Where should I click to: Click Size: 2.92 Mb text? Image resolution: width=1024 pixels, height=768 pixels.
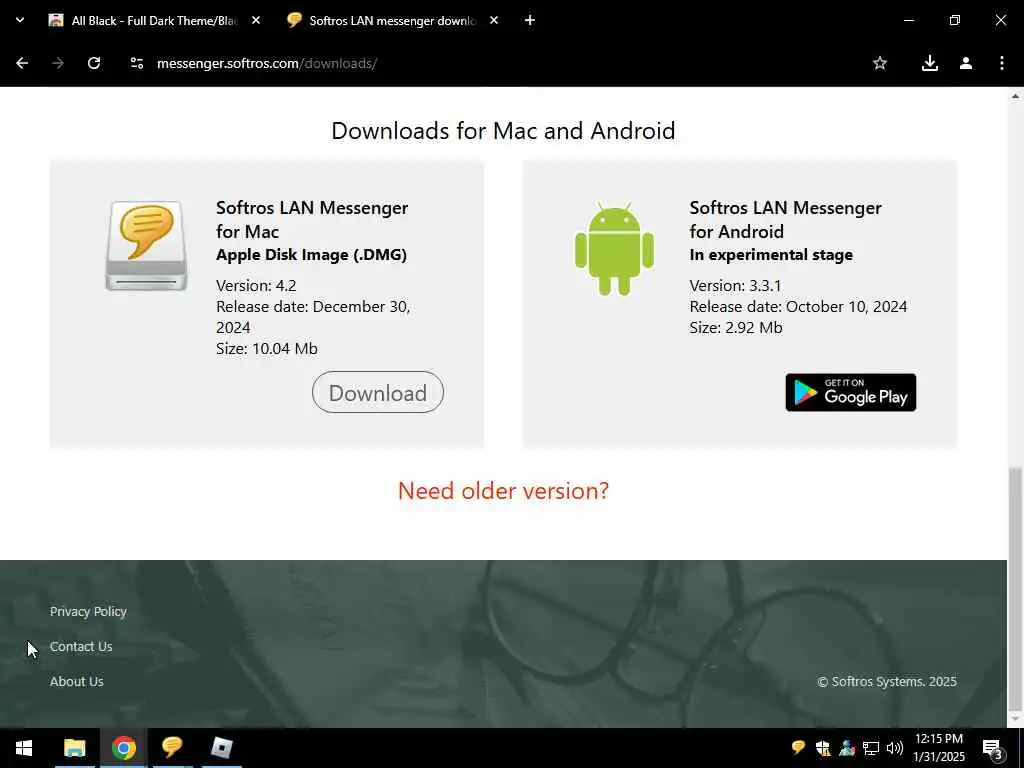click(x=736, y=327)
